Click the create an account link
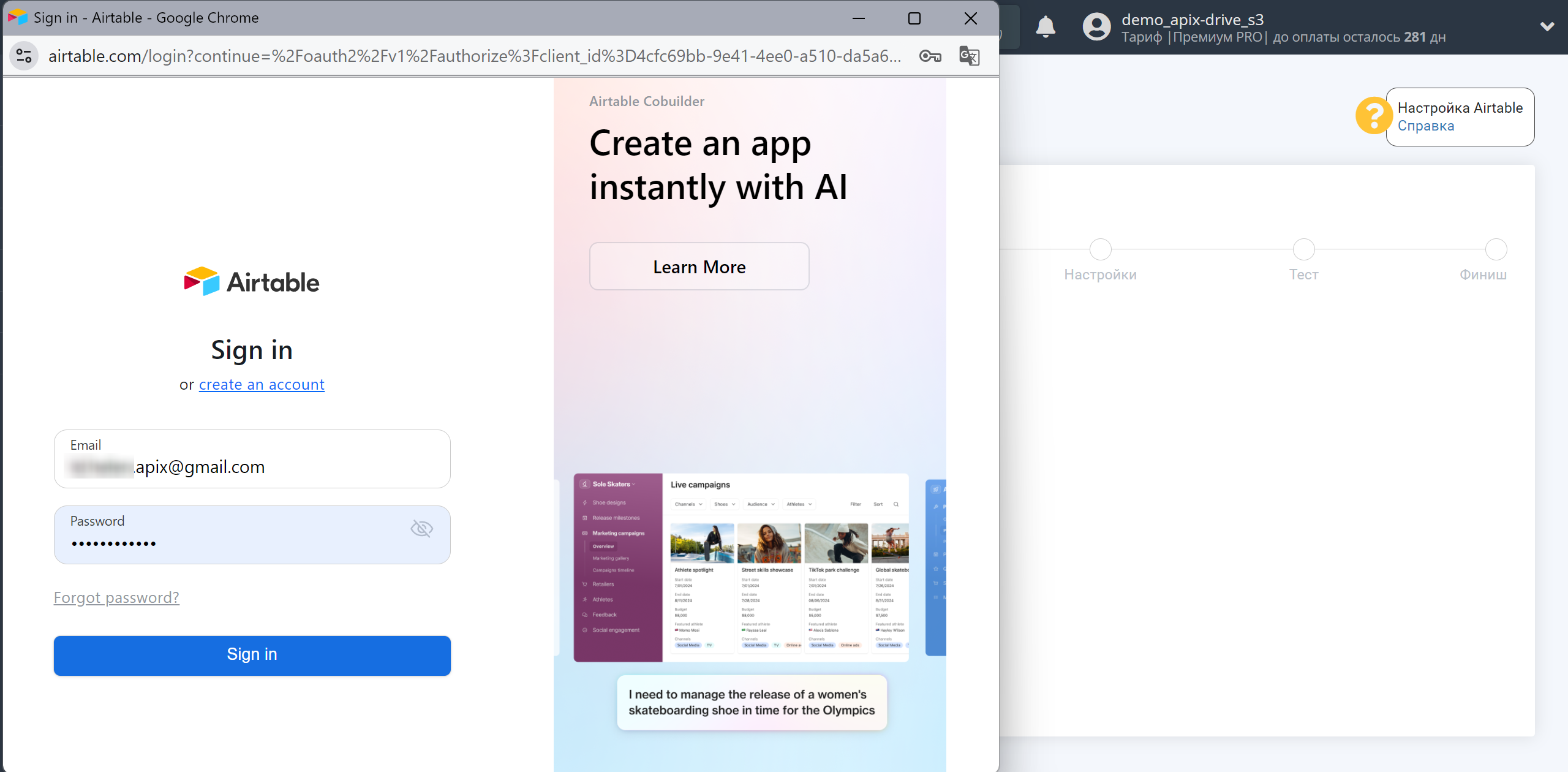The width and height of the screenshot is (1568, 772). [x=262, y=385]
